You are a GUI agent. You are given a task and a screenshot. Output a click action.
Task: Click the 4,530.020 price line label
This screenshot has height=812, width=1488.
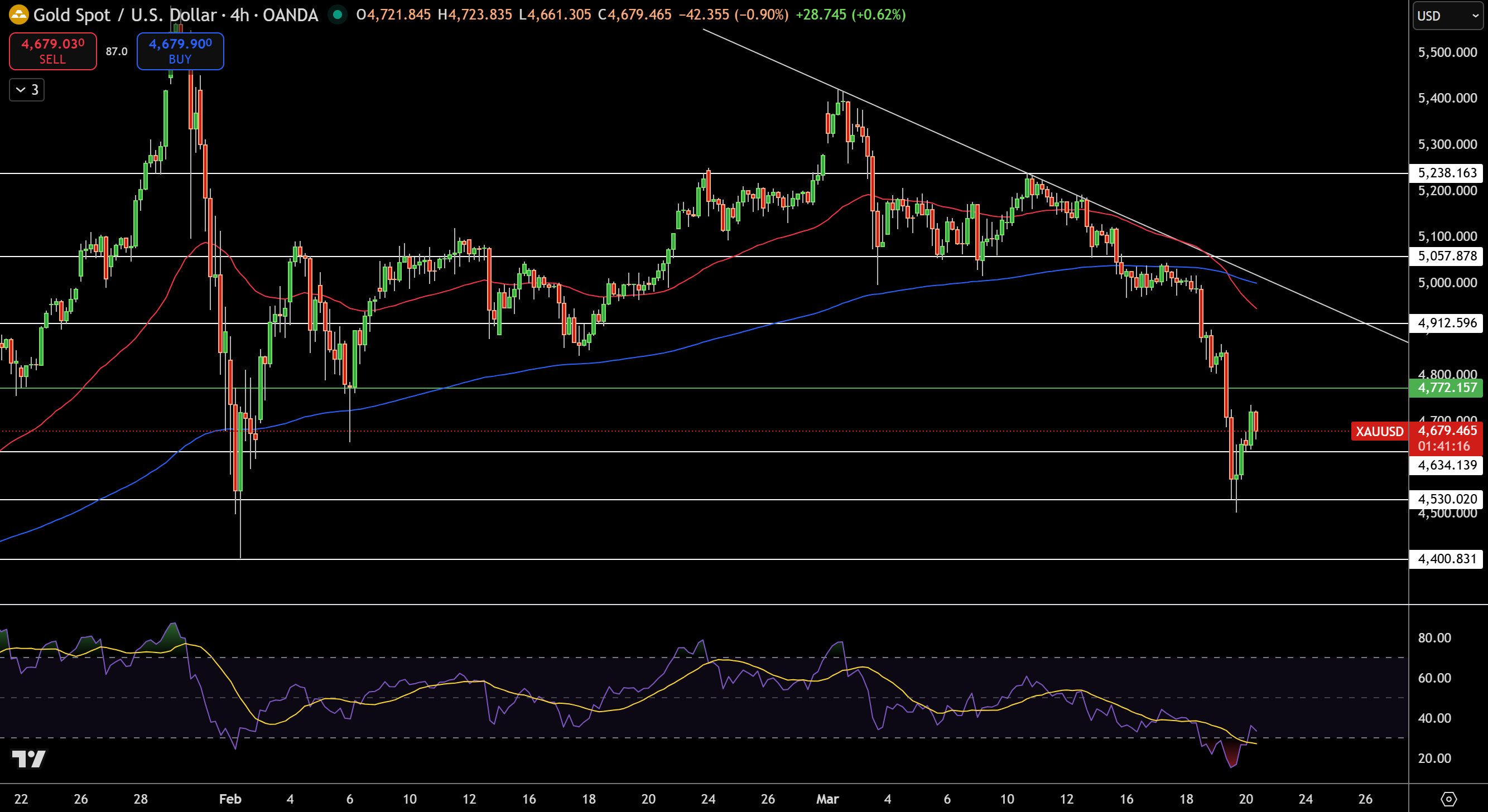pyautogui.click(x=1446, y=499)
